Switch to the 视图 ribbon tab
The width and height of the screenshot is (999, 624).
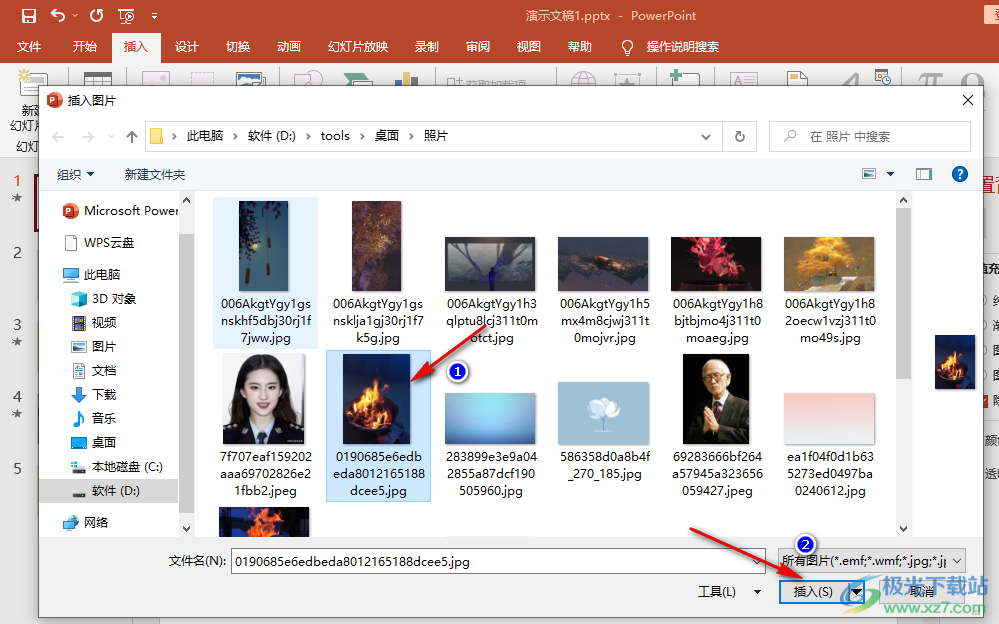click(x=529, y=47)
